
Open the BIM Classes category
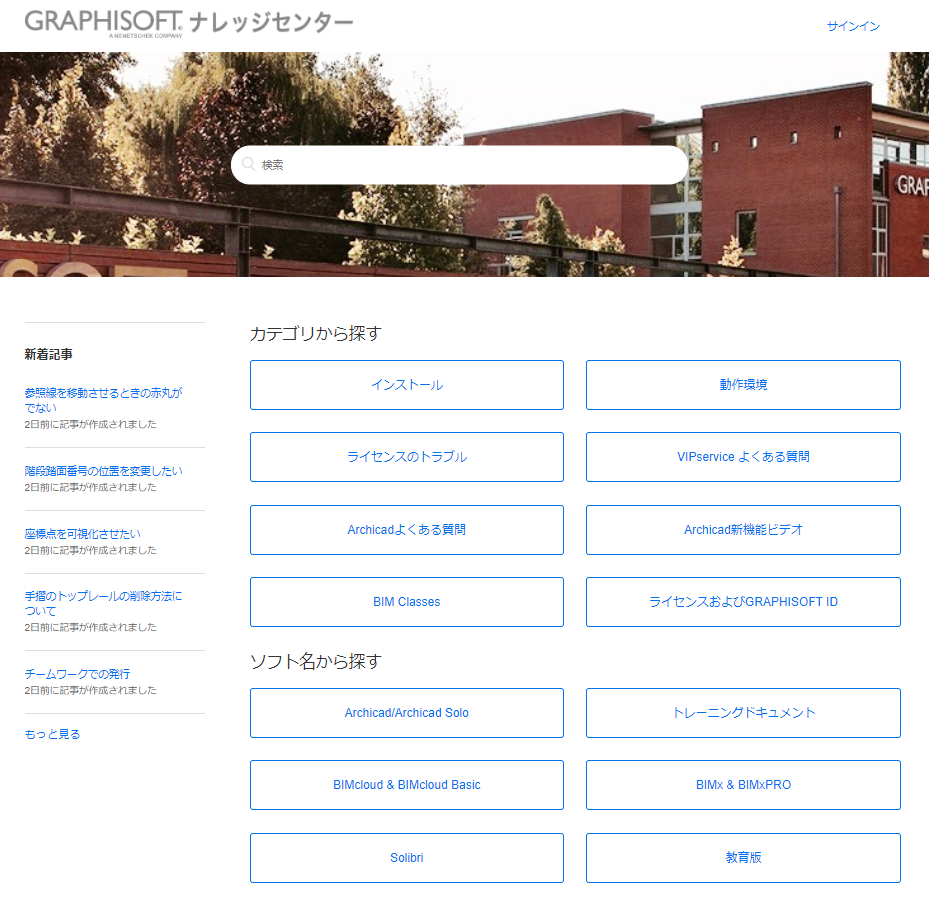pyautogui.click(x=407, y=602)
